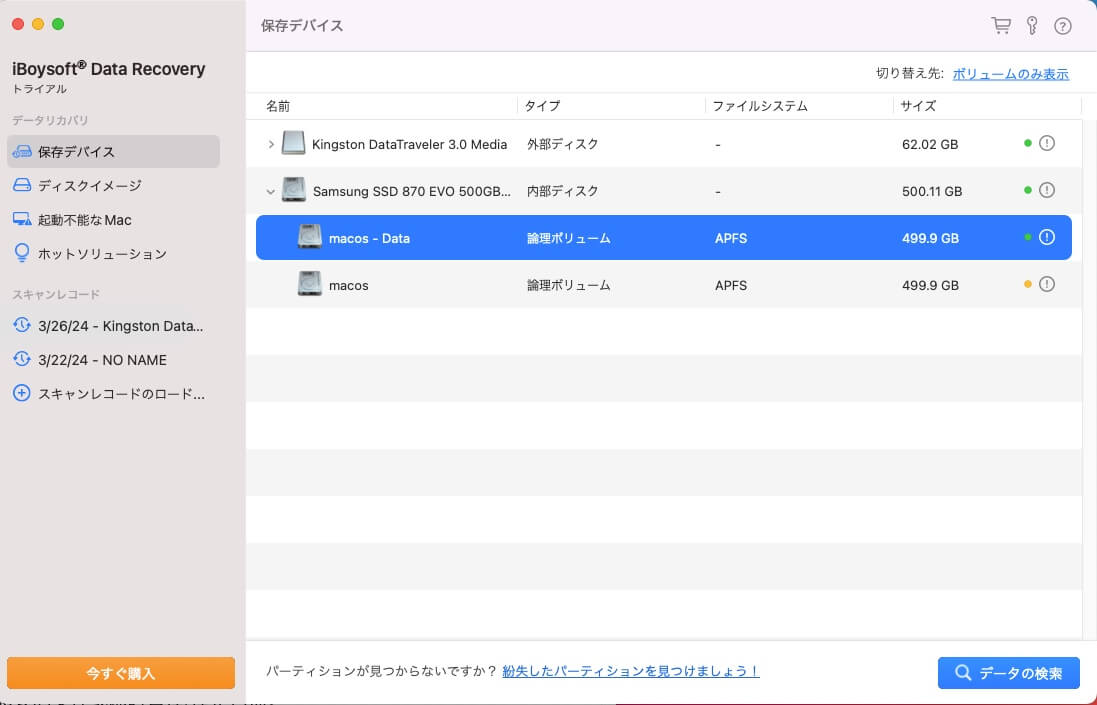Open the 3/26/24 Kingston scan record
The image size is (1097, 705).
[110, 326]
